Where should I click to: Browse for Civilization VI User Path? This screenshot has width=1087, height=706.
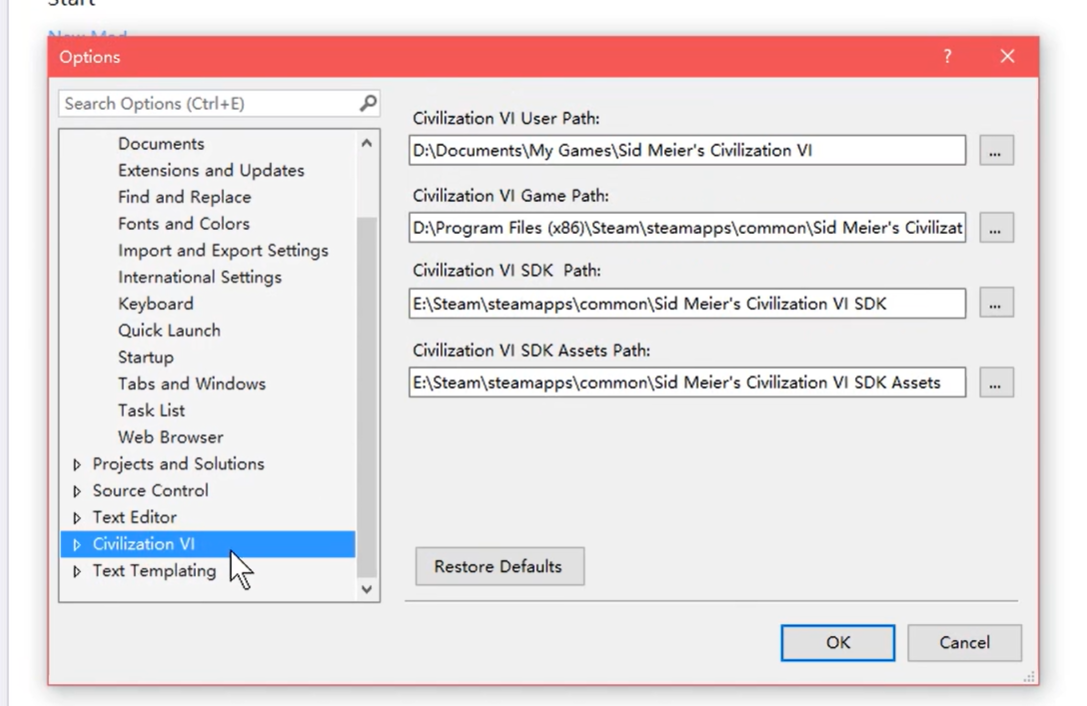[x=996, y=150]
